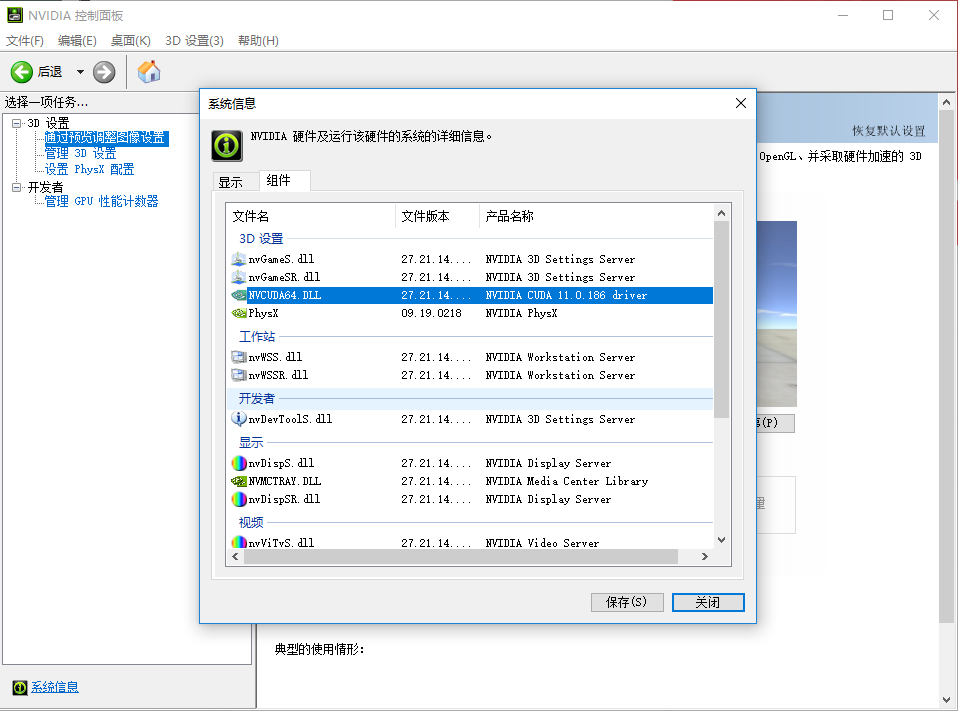Click the component list horizontal scrollbar thumb

tap(461, 556)
